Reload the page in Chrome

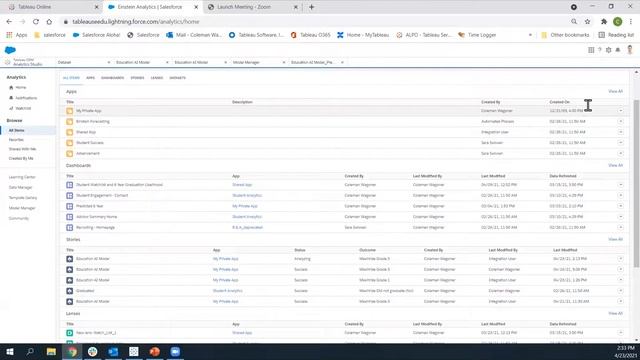coord(36,22)
